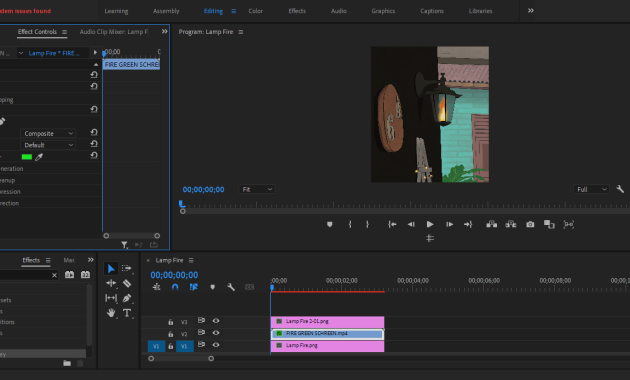Image resolution: width=630 pixels, height=380 pixels.
Task: Open the Default setting dropdown
Action: point(47,145)
